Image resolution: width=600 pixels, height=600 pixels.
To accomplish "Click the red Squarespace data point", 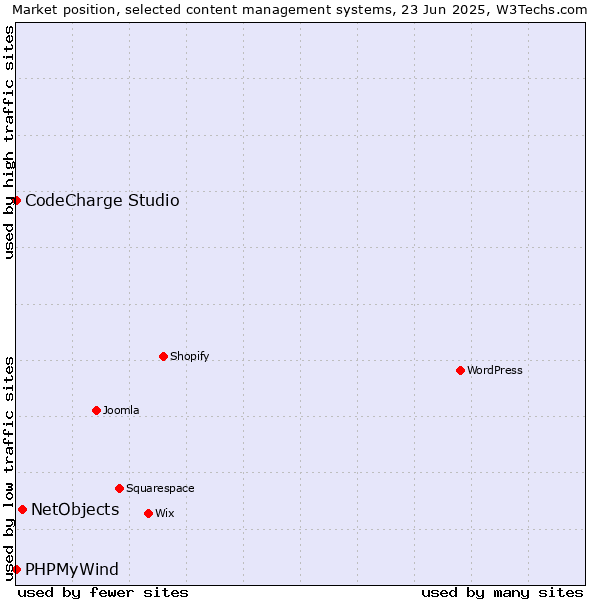I will 119,489.
